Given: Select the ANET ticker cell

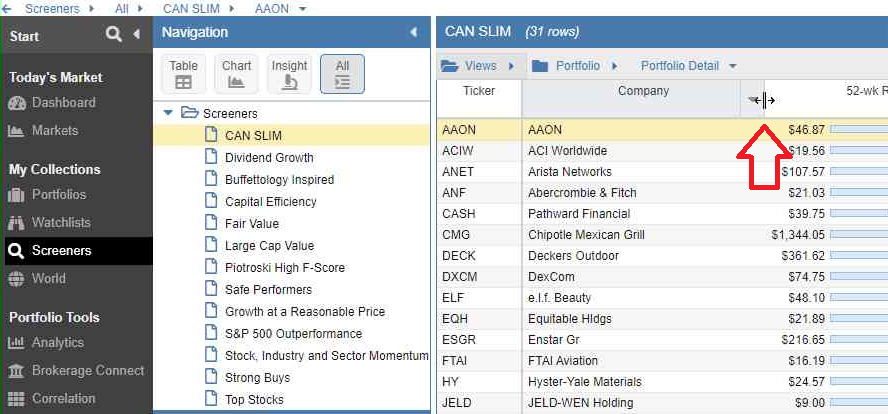Looking at the screenshot, I should click(479, 172).
